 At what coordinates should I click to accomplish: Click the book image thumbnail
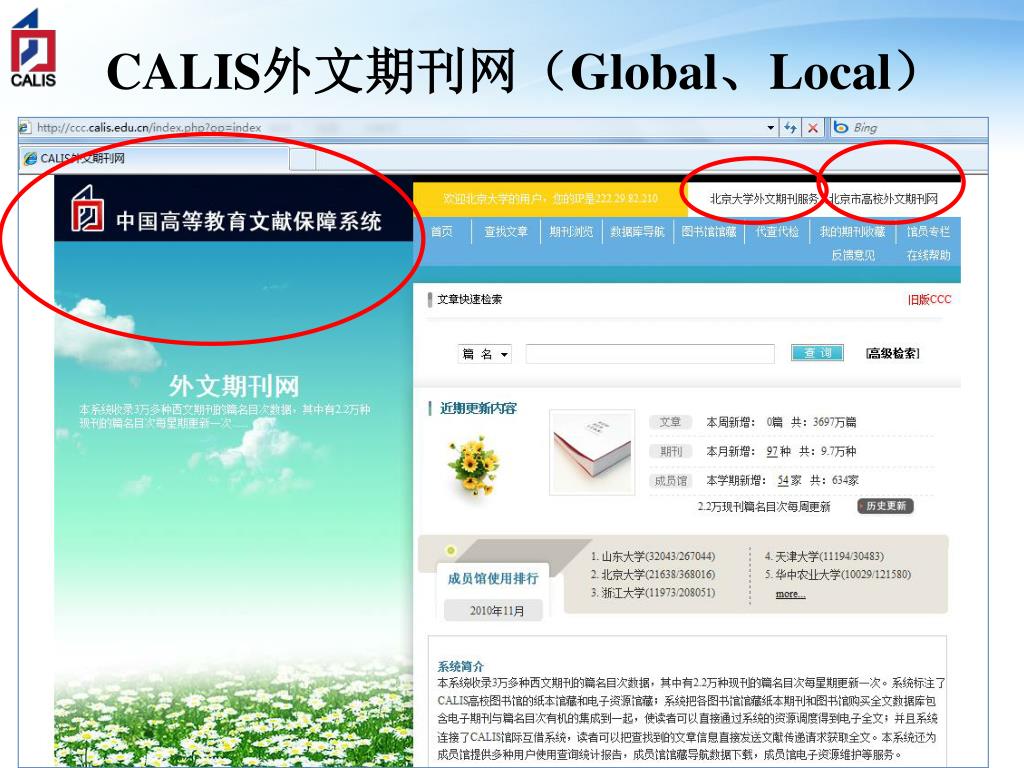[x=592, y=452]
